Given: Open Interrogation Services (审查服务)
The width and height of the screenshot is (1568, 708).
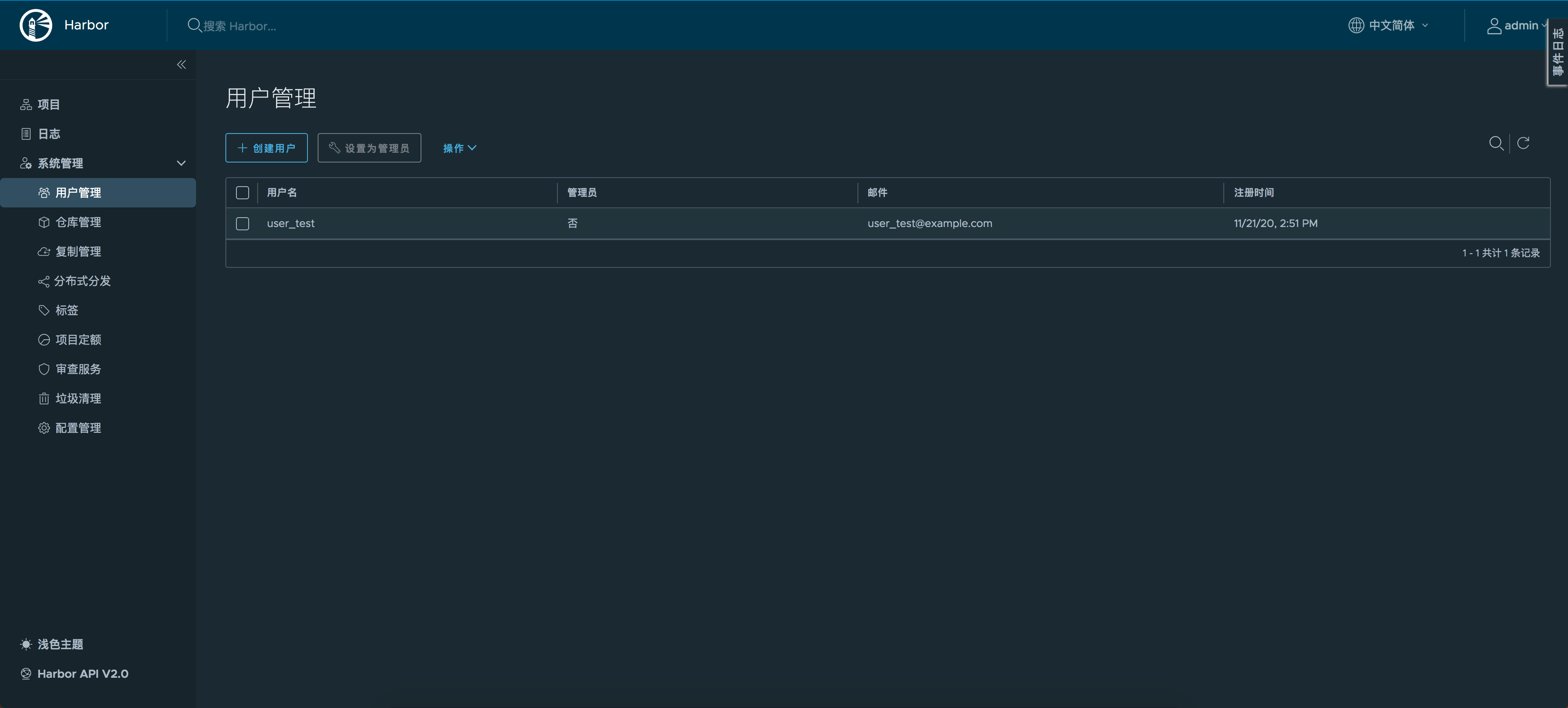Looking at the screenshot, I should coord(78,369).
